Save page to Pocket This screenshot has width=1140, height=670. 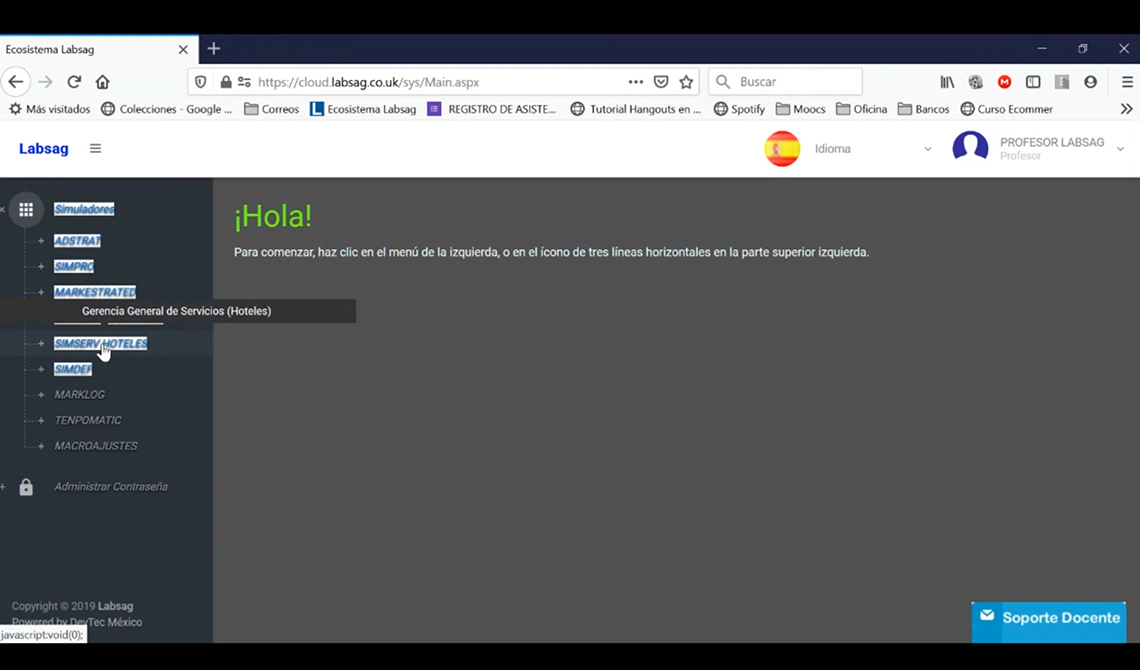click(661, 82)
